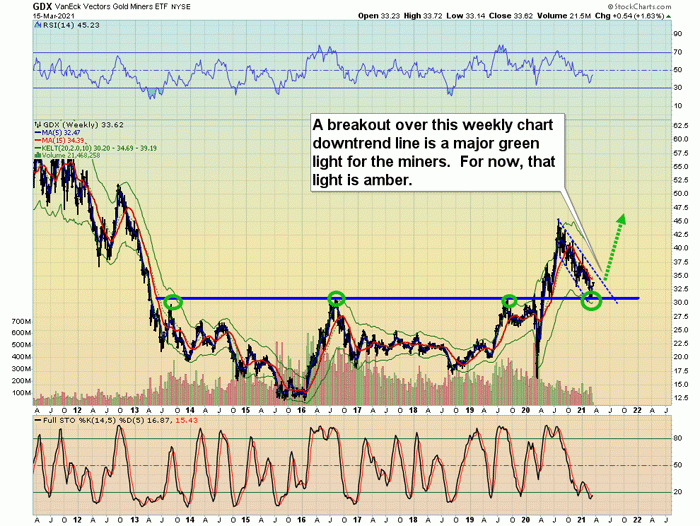Screen dimensions: 700x526
Task: Click the green up-triangle beside Chg value
Action: coord(669,16)
